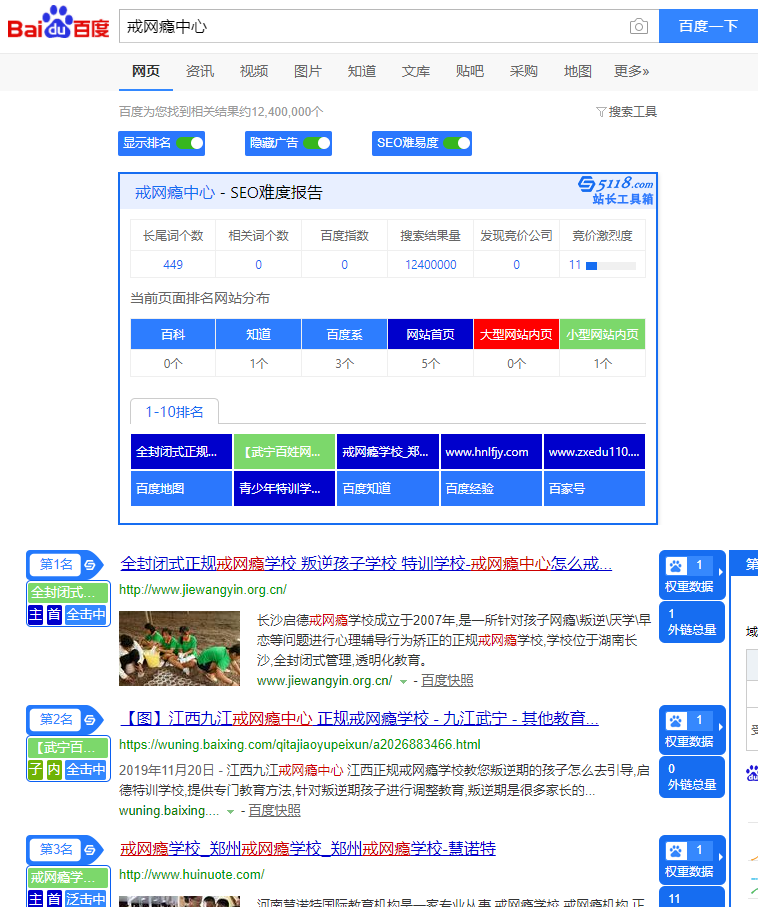Viewport: 758px width, 907px height.
Task: Switch to the 采购 tab
Action: [524, 71]
